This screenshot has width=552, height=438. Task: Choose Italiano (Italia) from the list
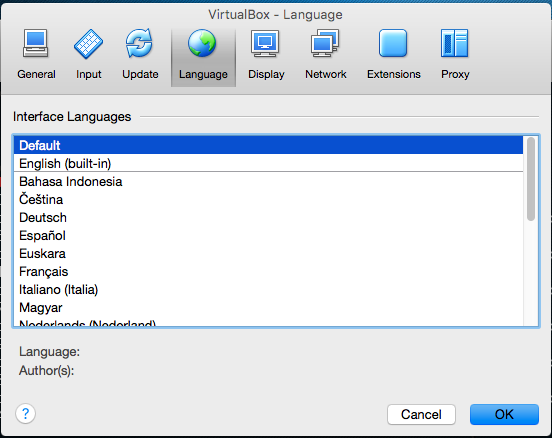click(x=268, y=289)
